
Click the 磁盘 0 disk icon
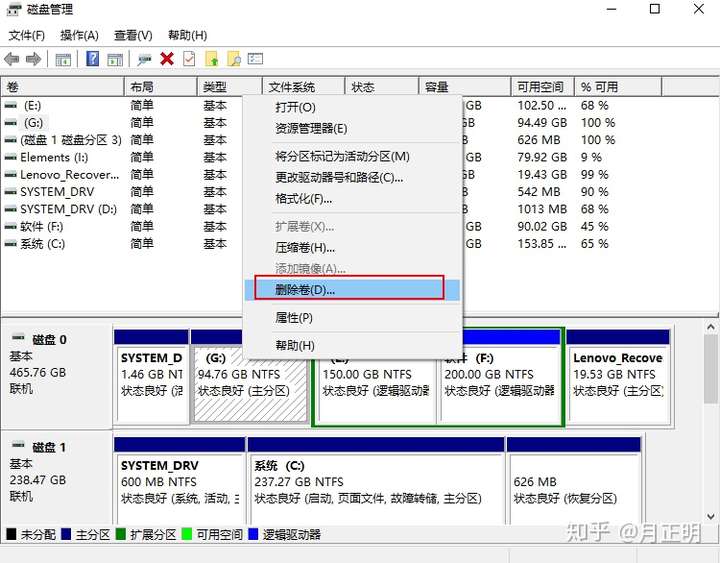pyautogui.click(x=18, y=338)
